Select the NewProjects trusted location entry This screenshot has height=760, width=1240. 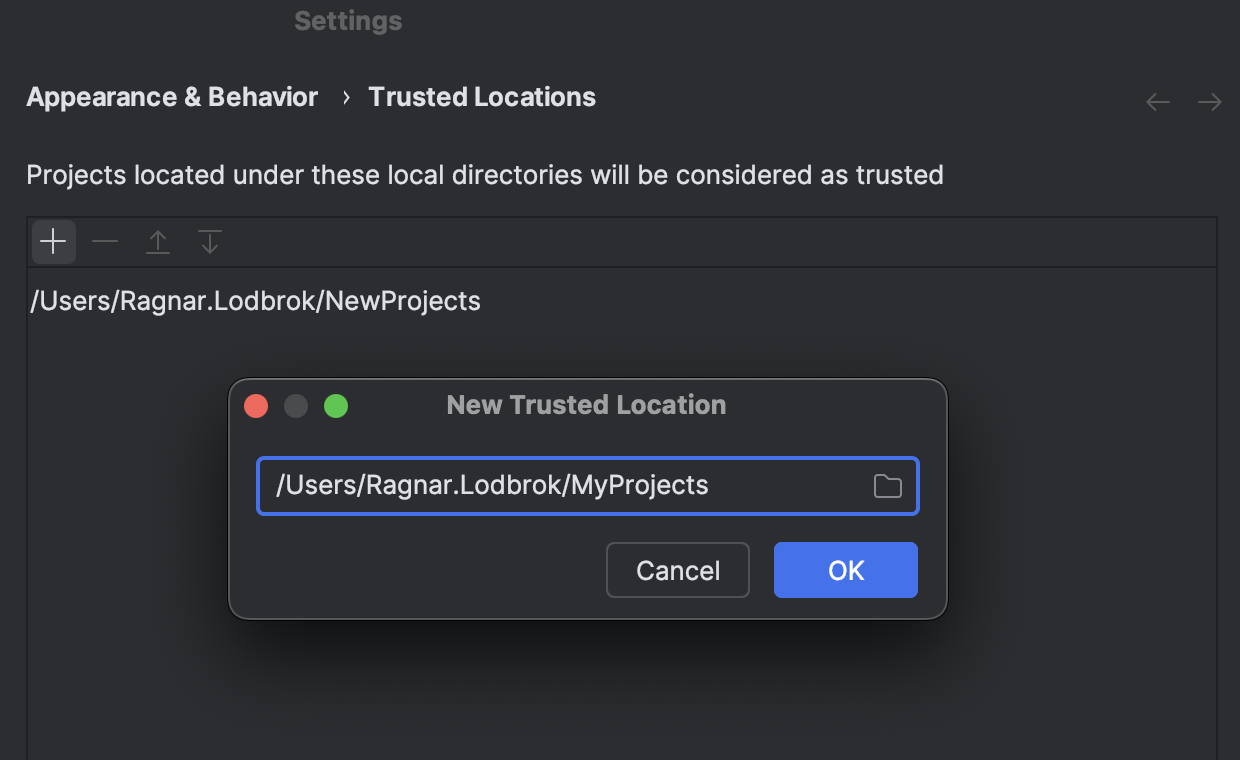254,300
